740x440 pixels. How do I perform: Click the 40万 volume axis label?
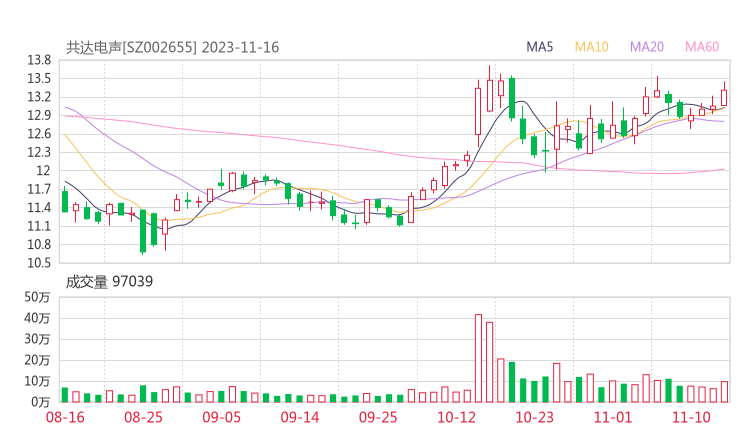click(x=37, y=318)
